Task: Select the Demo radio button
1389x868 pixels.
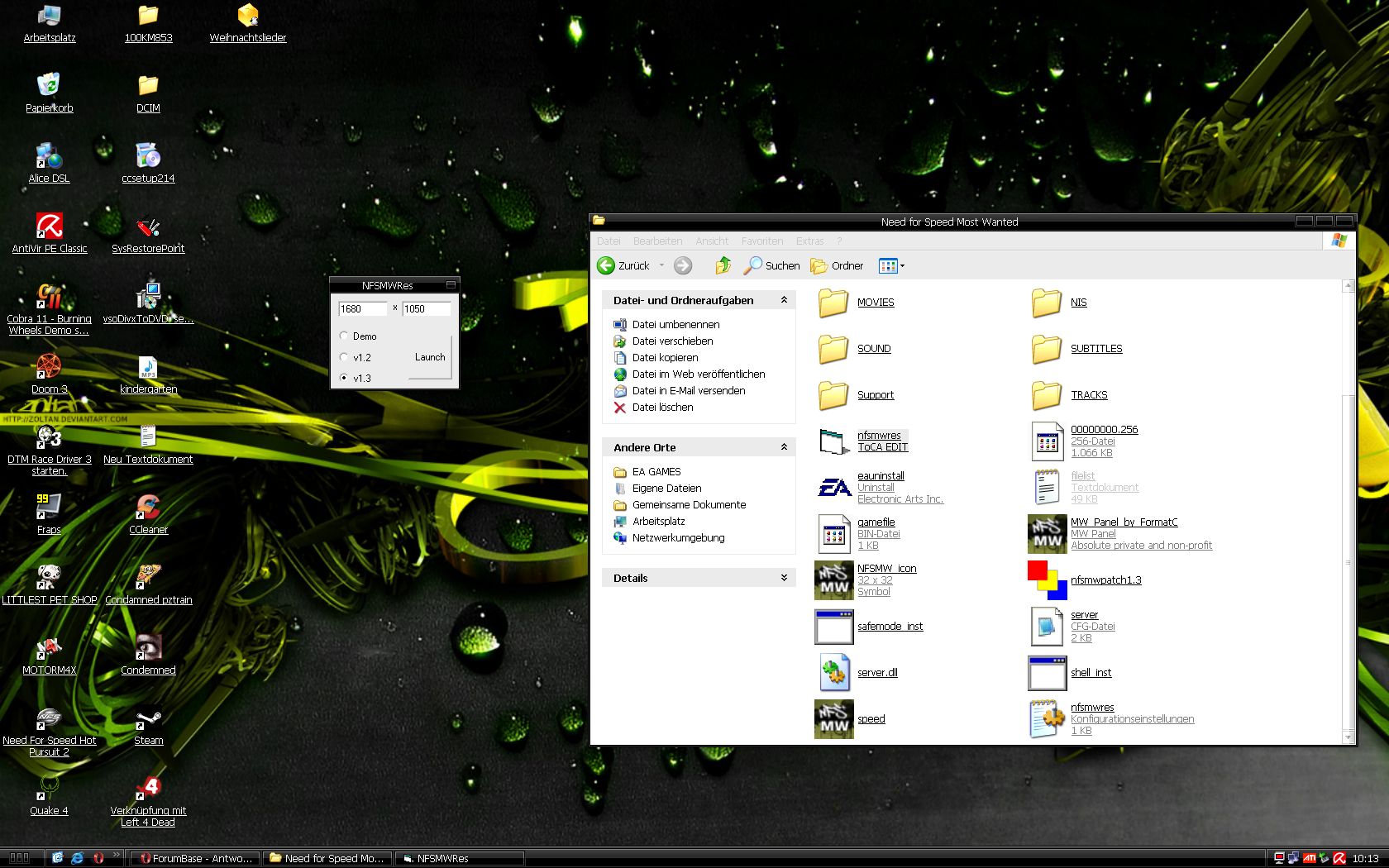Action: click(x=344, y=336)
